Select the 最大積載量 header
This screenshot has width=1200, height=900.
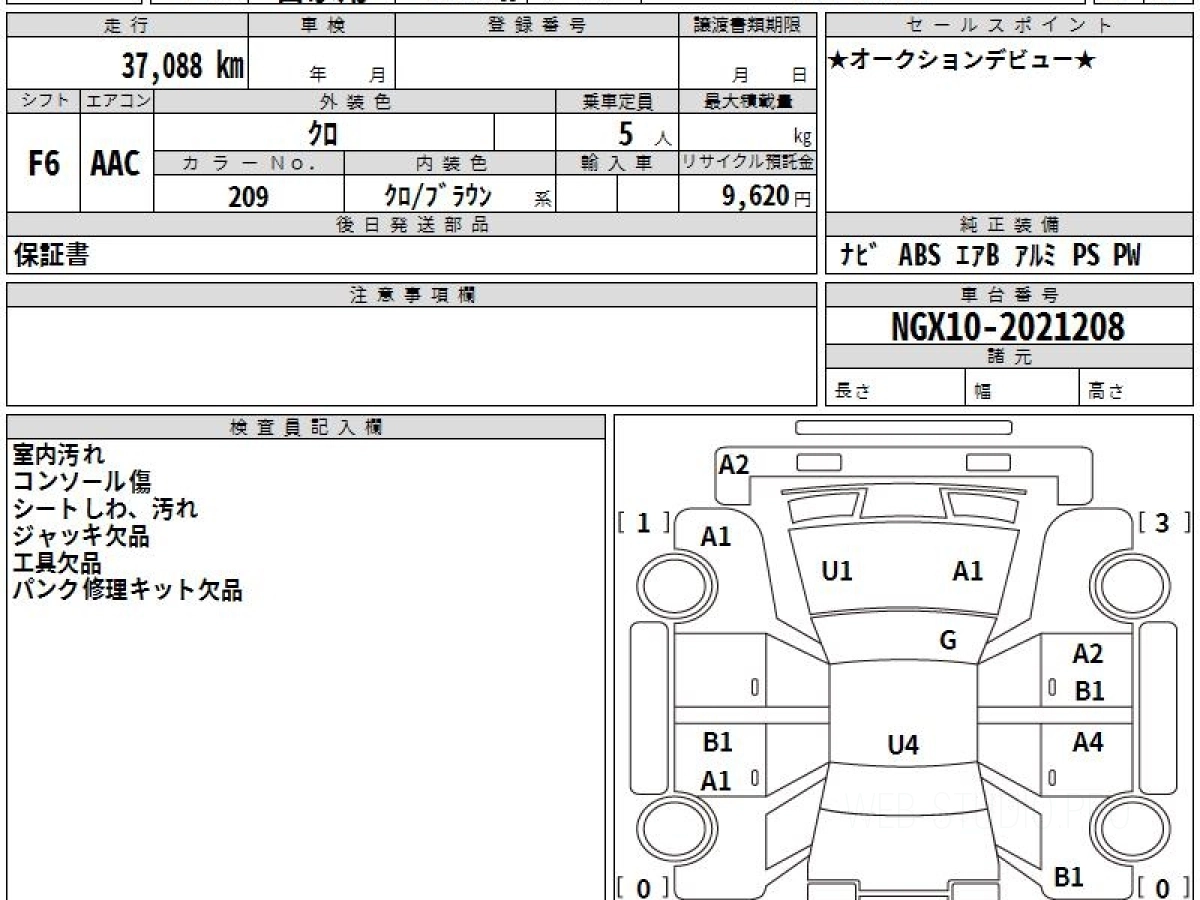tap(747, 101)
